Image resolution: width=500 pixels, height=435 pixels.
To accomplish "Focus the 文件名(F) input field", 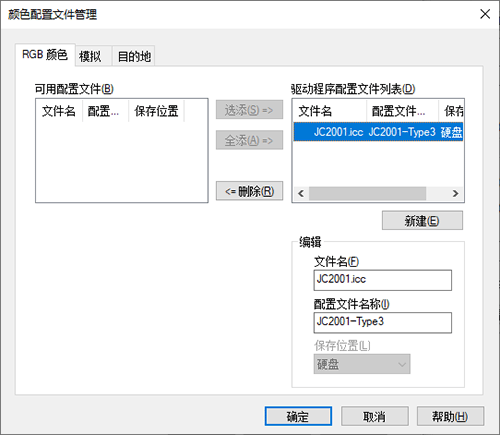I will coord(383,280).
